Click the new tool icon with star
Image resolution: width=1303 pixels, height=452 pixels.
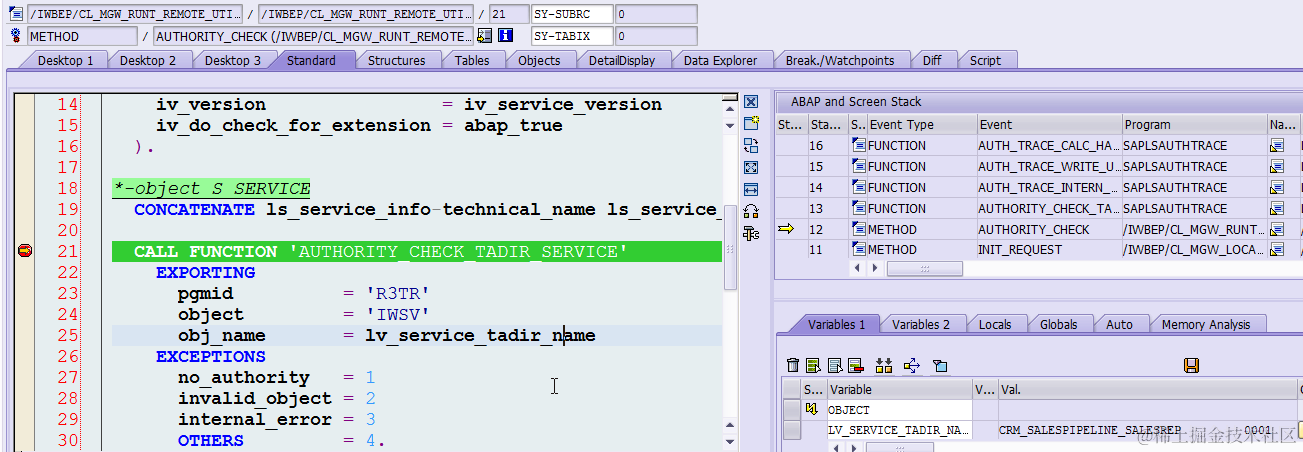pyautogui.click(x=751, y=124)
